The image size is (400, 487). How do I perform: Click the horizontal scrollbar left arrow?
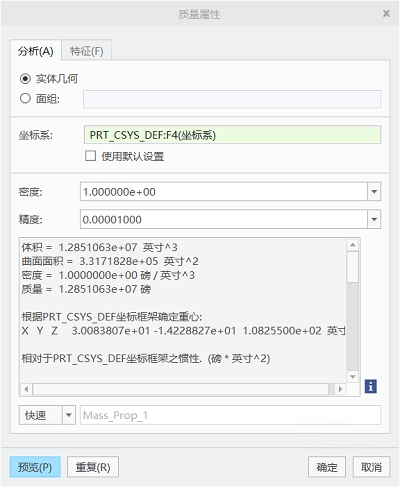[26, 389]
